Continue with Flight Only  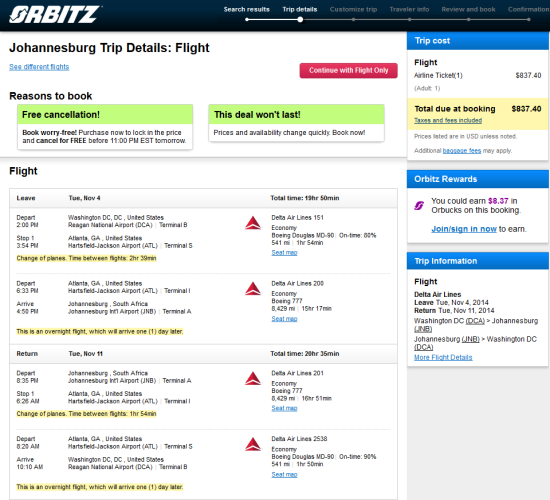[348, 71]
